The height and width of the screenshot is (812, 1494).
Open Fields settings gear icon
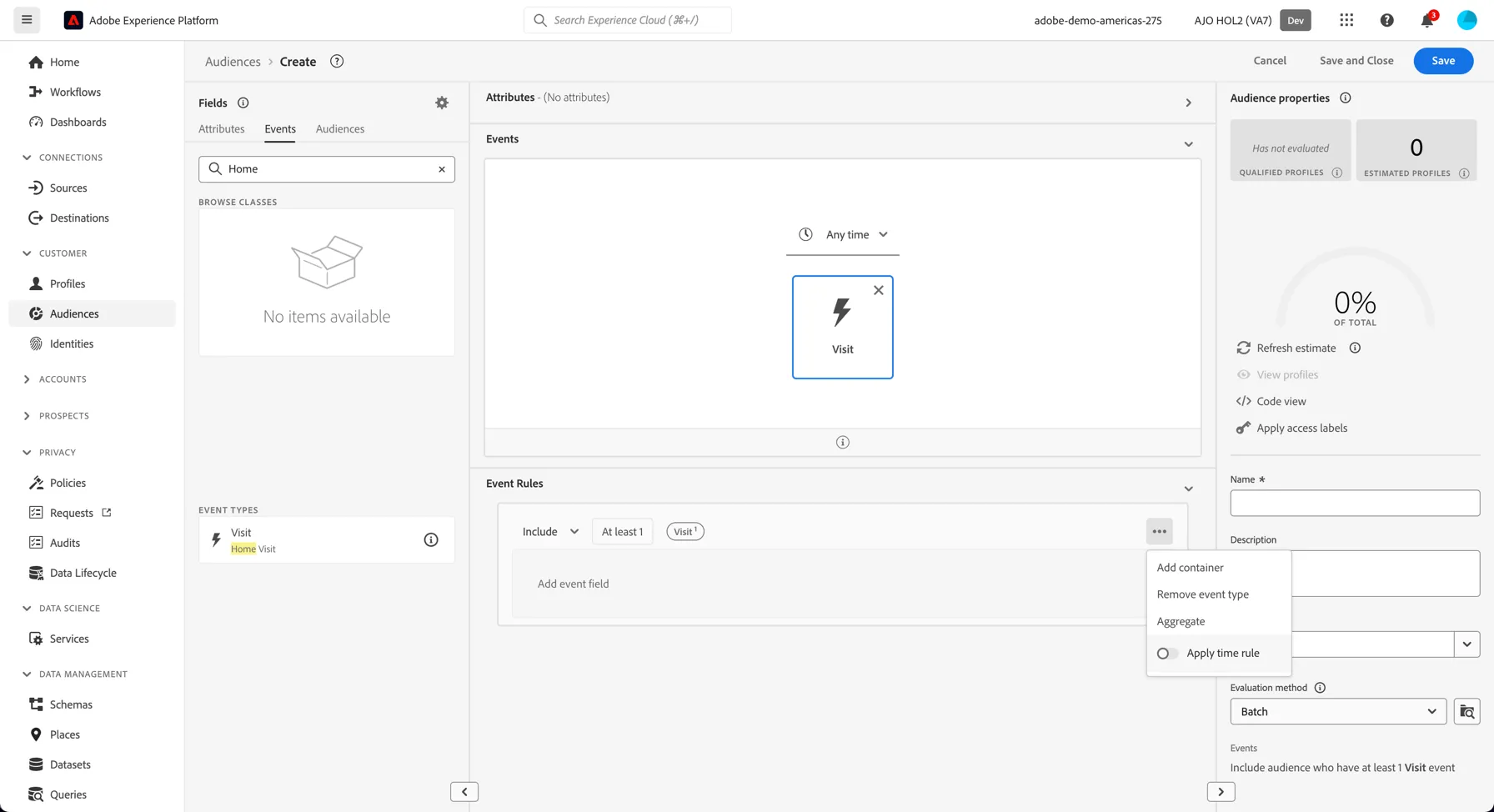[442, 103]
